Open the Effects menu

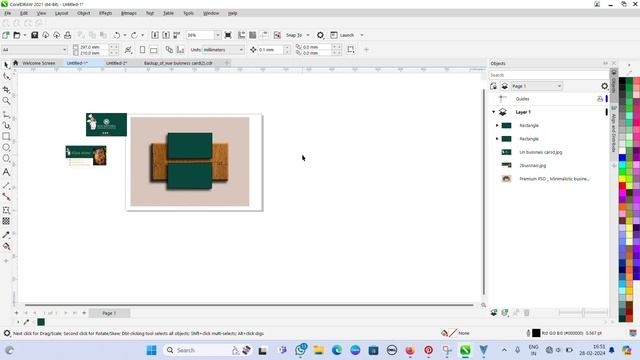(105, 13)
